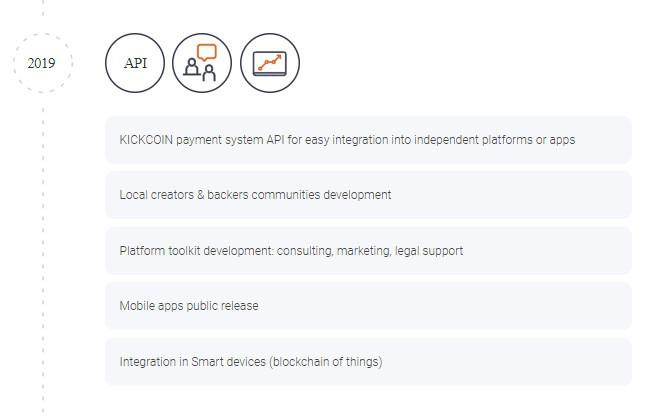Open the laptop growth chart icon
This screenshot has height=417, width=660.
(x=270, y=63)
